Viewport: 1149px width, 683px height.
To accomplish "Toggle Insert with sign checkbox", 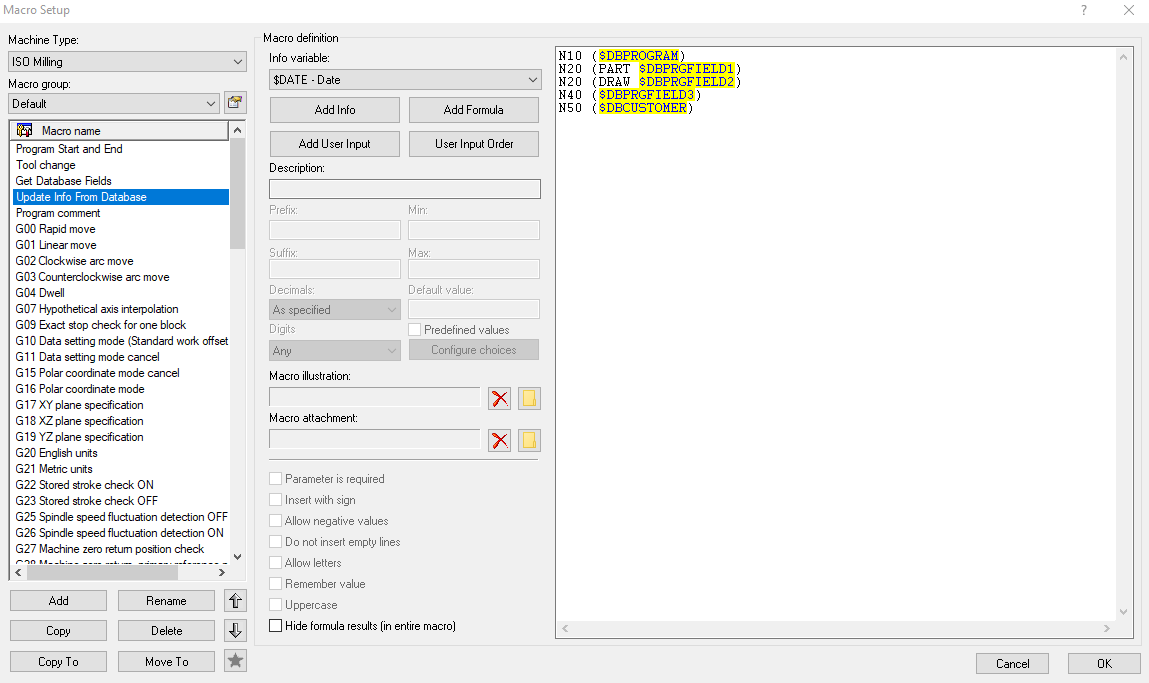I will click(276, 500).
